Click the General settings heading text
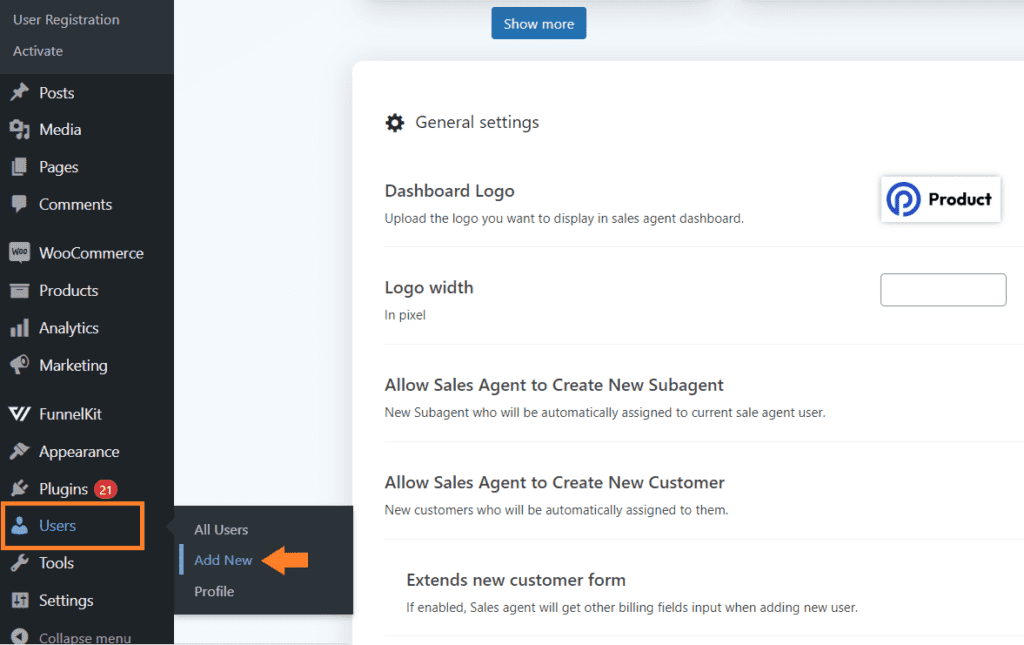Image resolution: width=1024 pixels, height=645 pixels. pyautogui.click(x=477, y=123)
